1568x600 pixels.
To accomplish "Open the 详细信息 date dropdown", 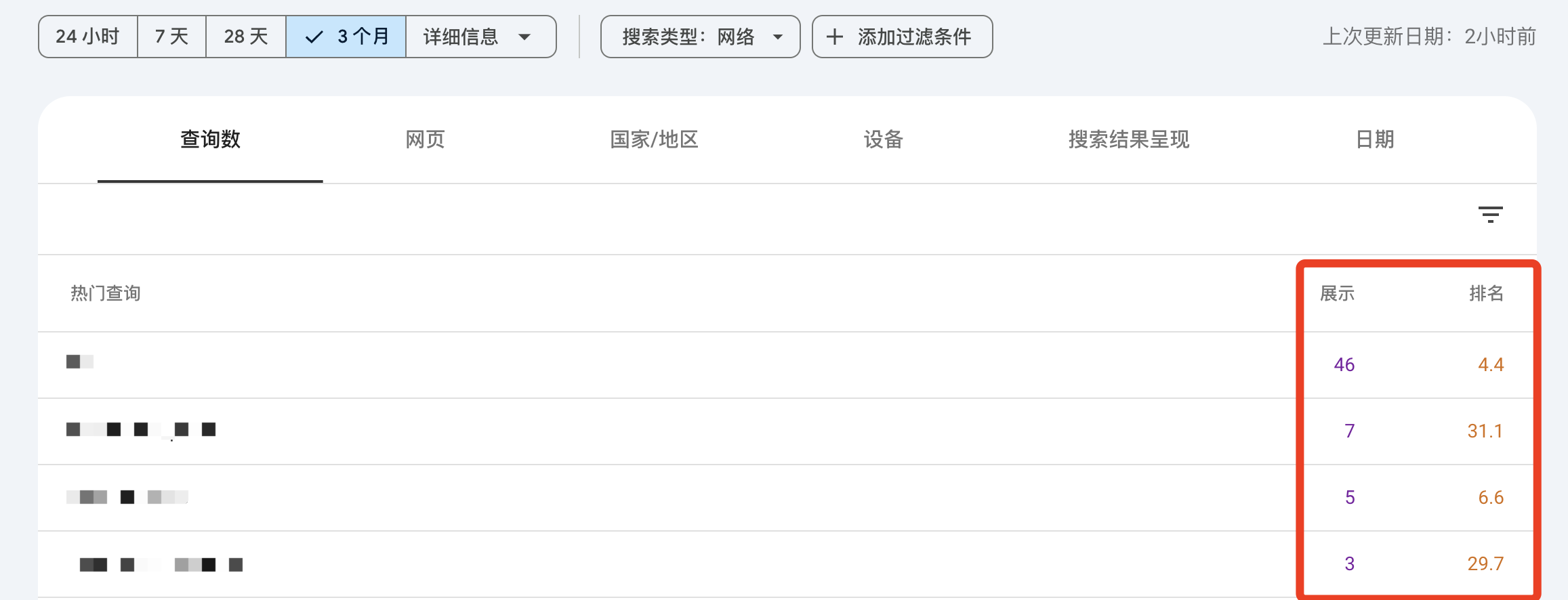I will tap(481, 37).
